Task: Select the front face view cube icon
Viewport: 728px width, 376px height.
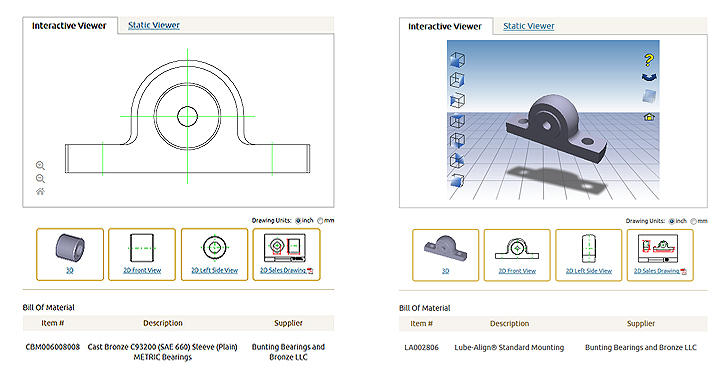Action: 457,60
